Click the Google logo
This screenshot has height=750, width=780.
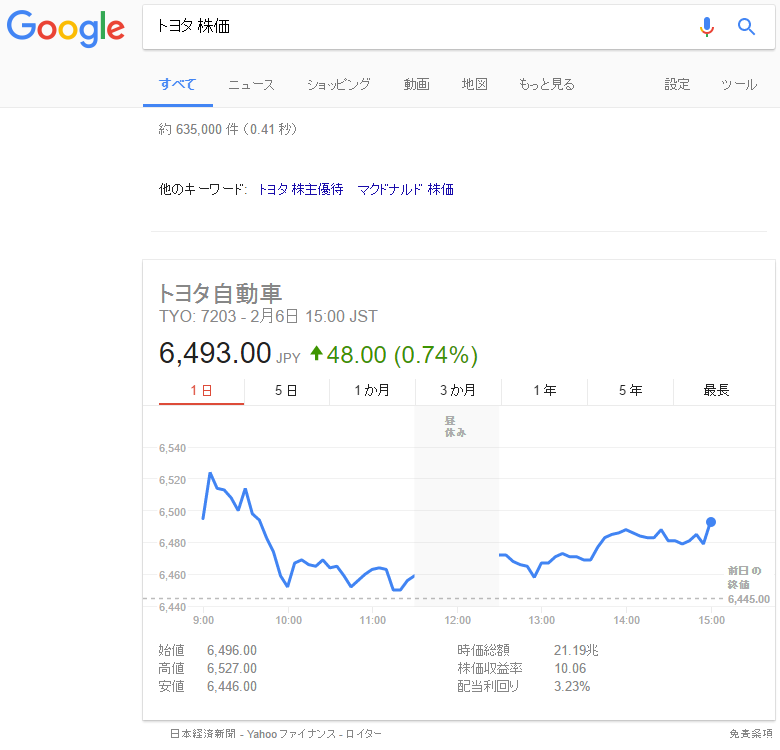click(65, 28)
